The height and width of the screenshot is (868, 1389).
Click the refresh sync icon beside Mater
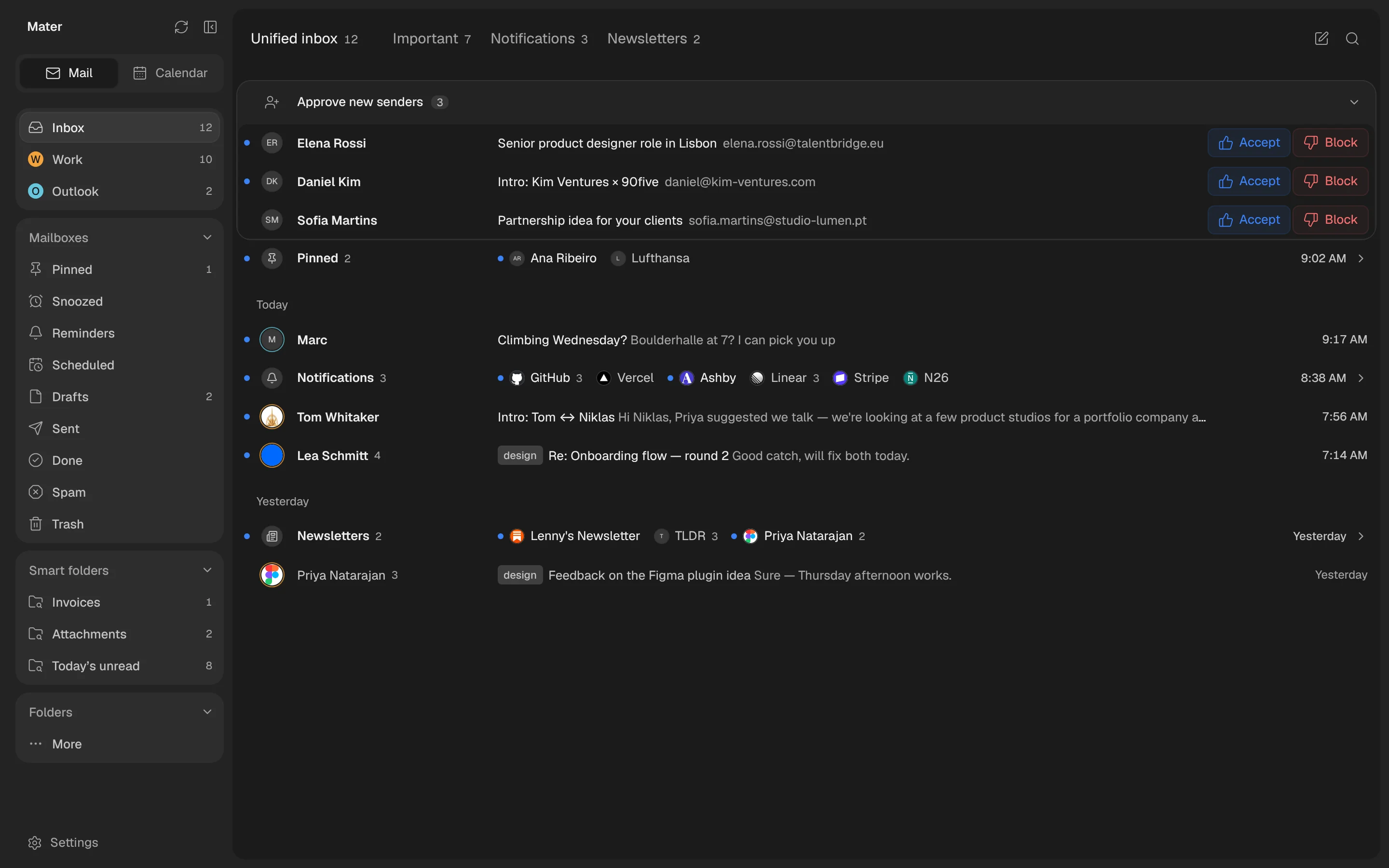click(181, 27)
